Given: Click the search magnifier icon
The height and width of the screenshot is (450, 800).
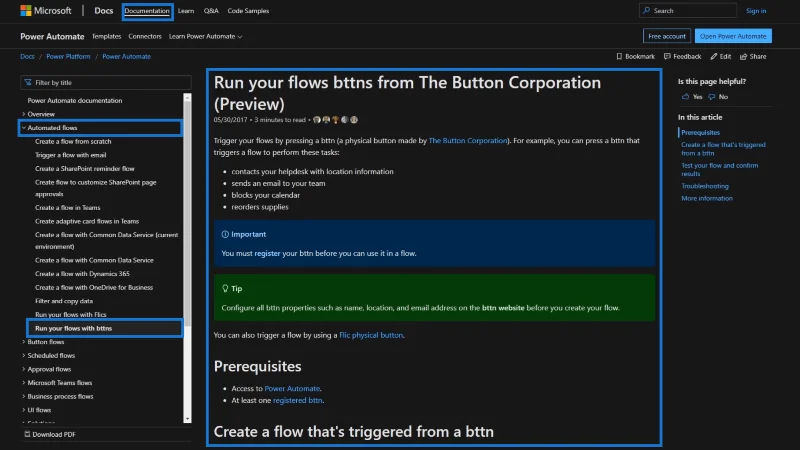Looking at the screenshot, I should tap(647, 11).
